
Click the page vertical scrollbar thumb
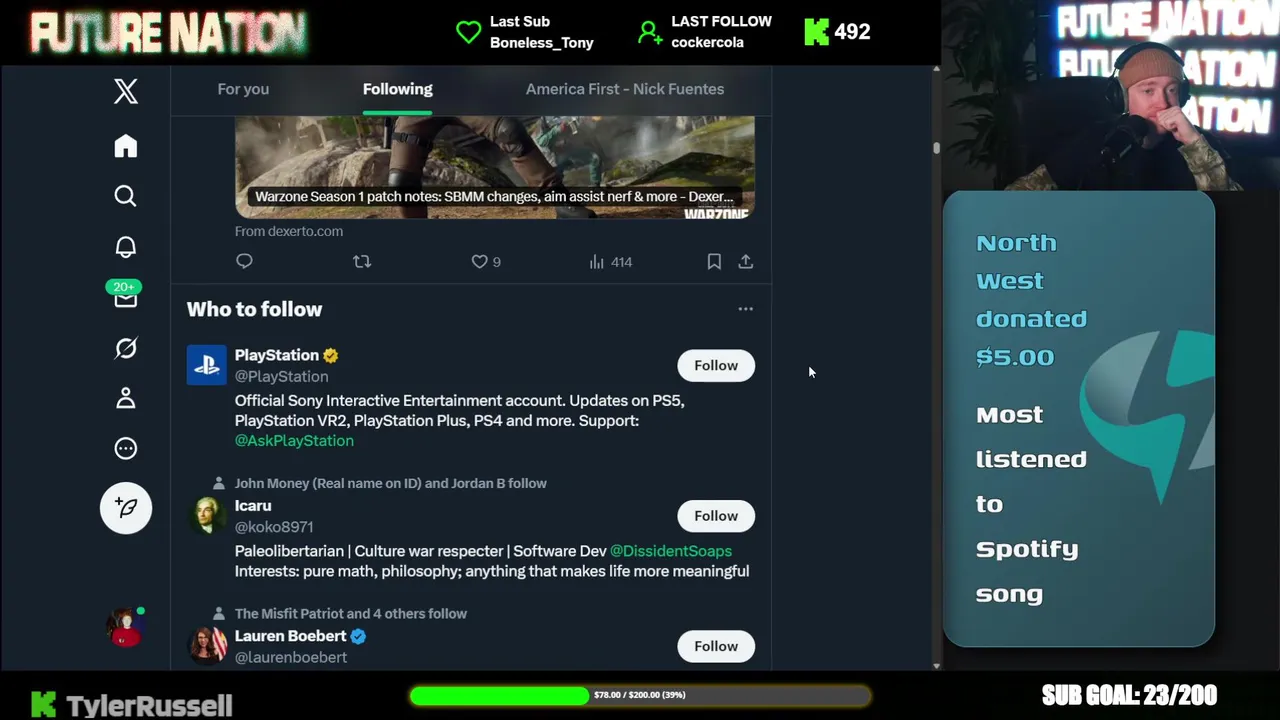936,148
